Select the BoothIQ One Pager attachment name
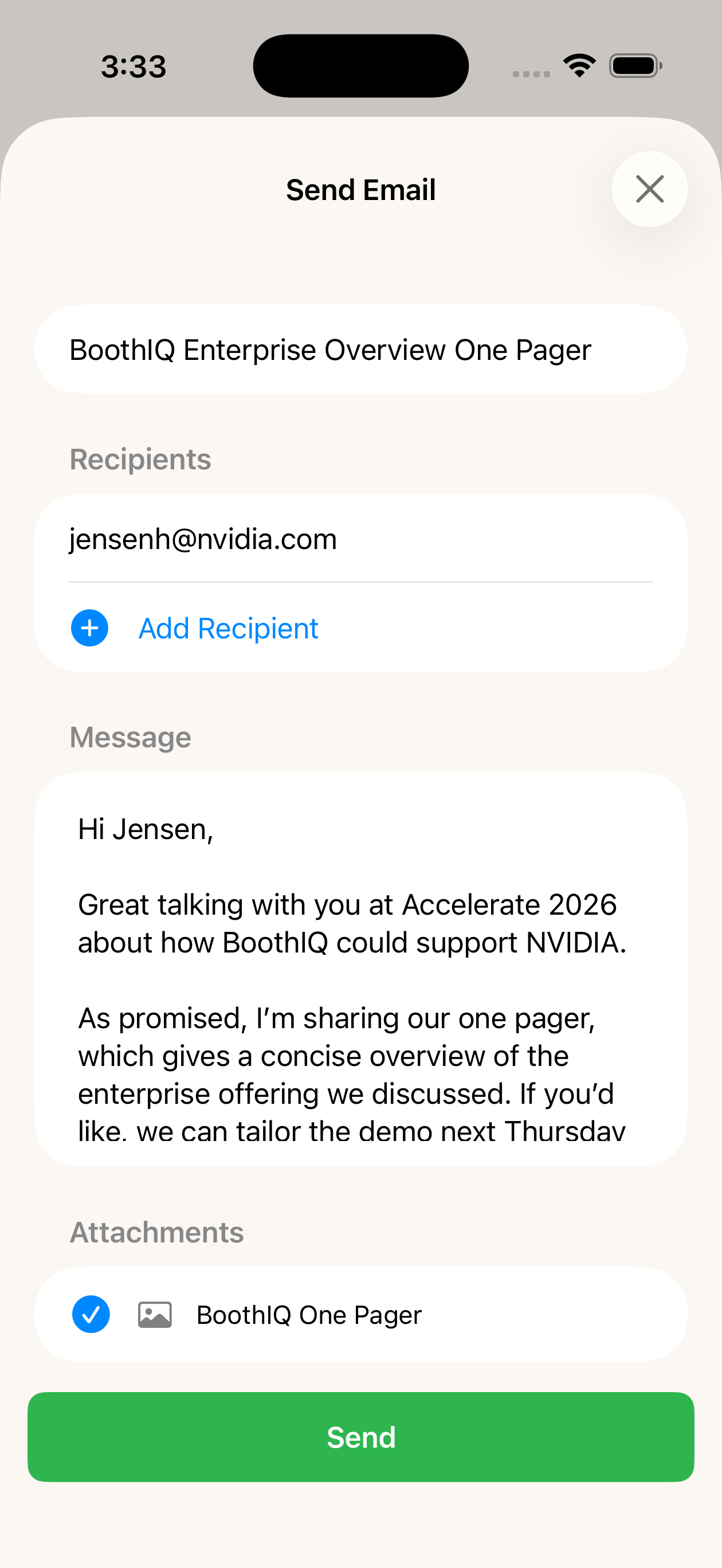Screen dimensions: 722x1568 click(309, 1315)
